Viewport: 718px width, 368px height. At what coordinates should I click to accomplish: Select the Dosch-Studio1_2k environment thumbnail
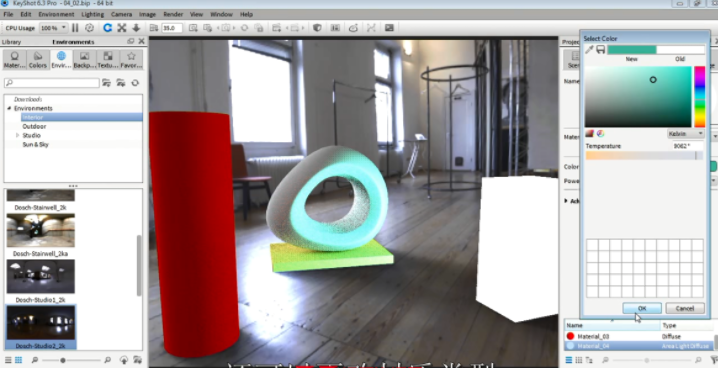point(41,276)
